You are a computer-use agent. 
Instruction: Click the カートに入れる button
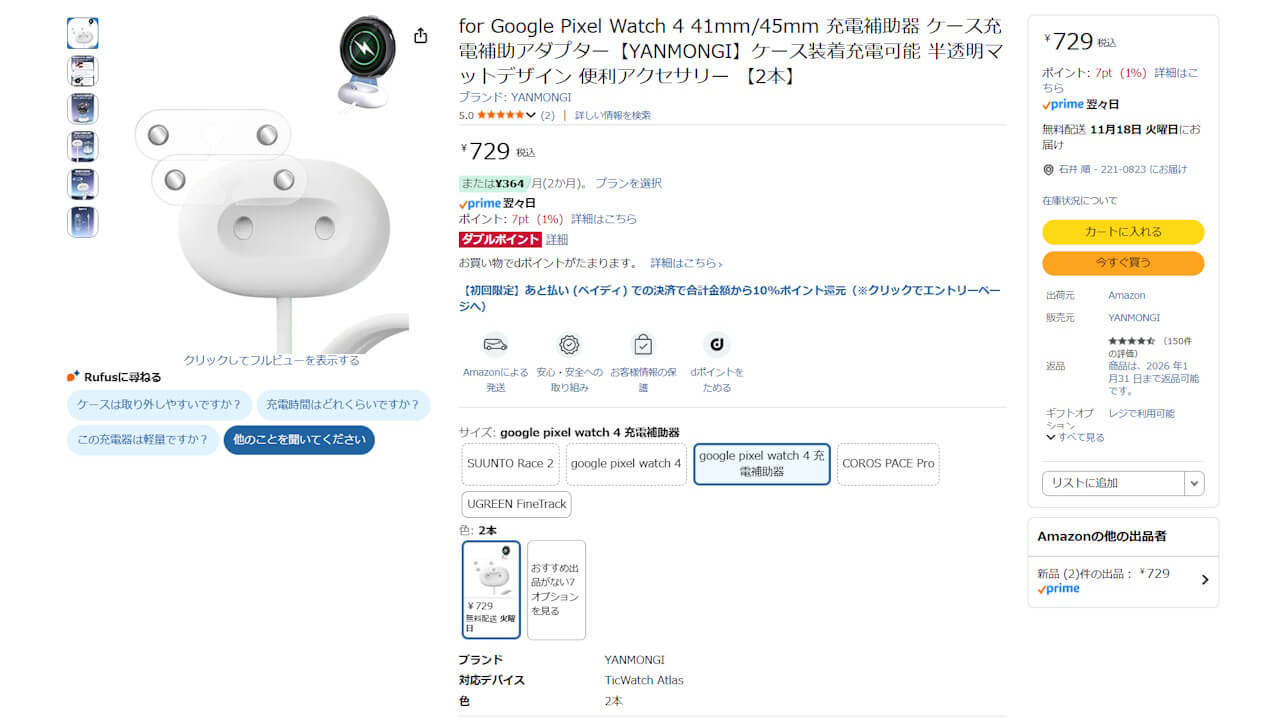[1122, 231]
